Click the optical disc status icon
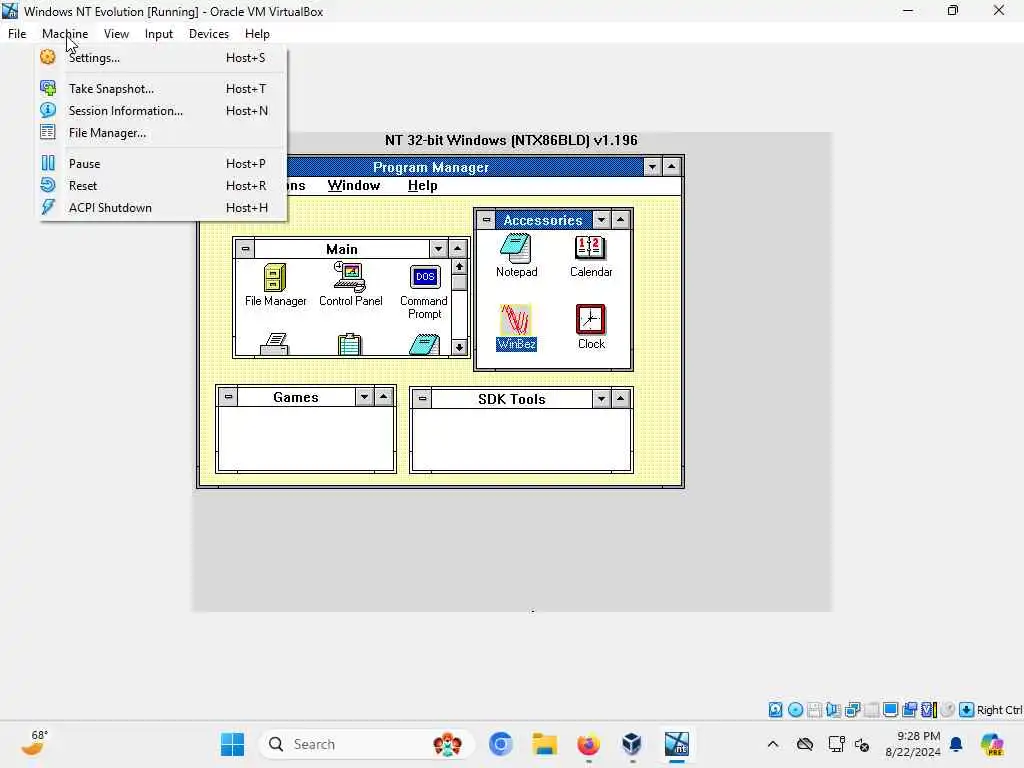The image size is (1024, 768). coord(795,710)
